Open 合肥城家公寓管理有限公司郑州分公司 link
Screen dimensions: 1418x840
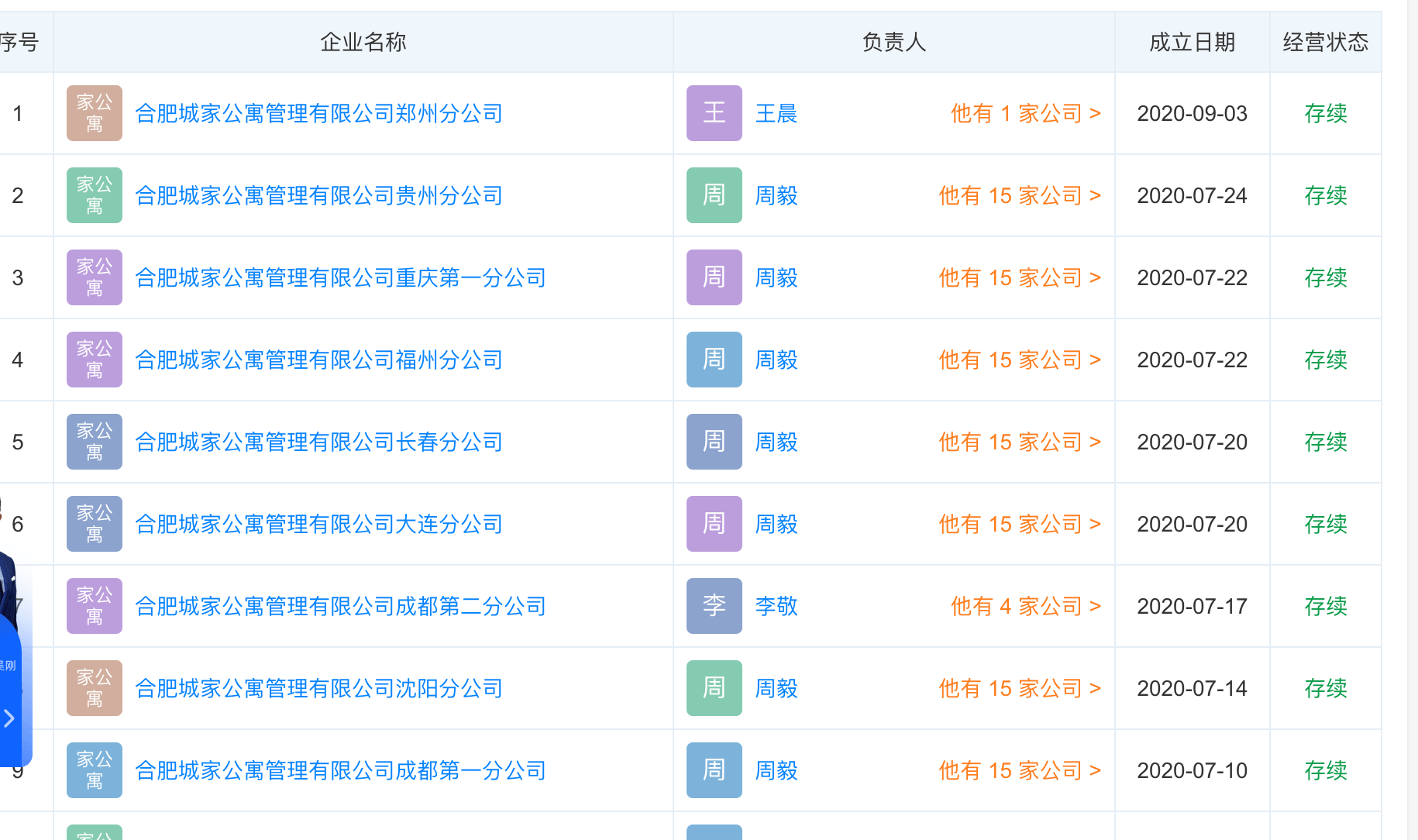[x=318, y=114]
